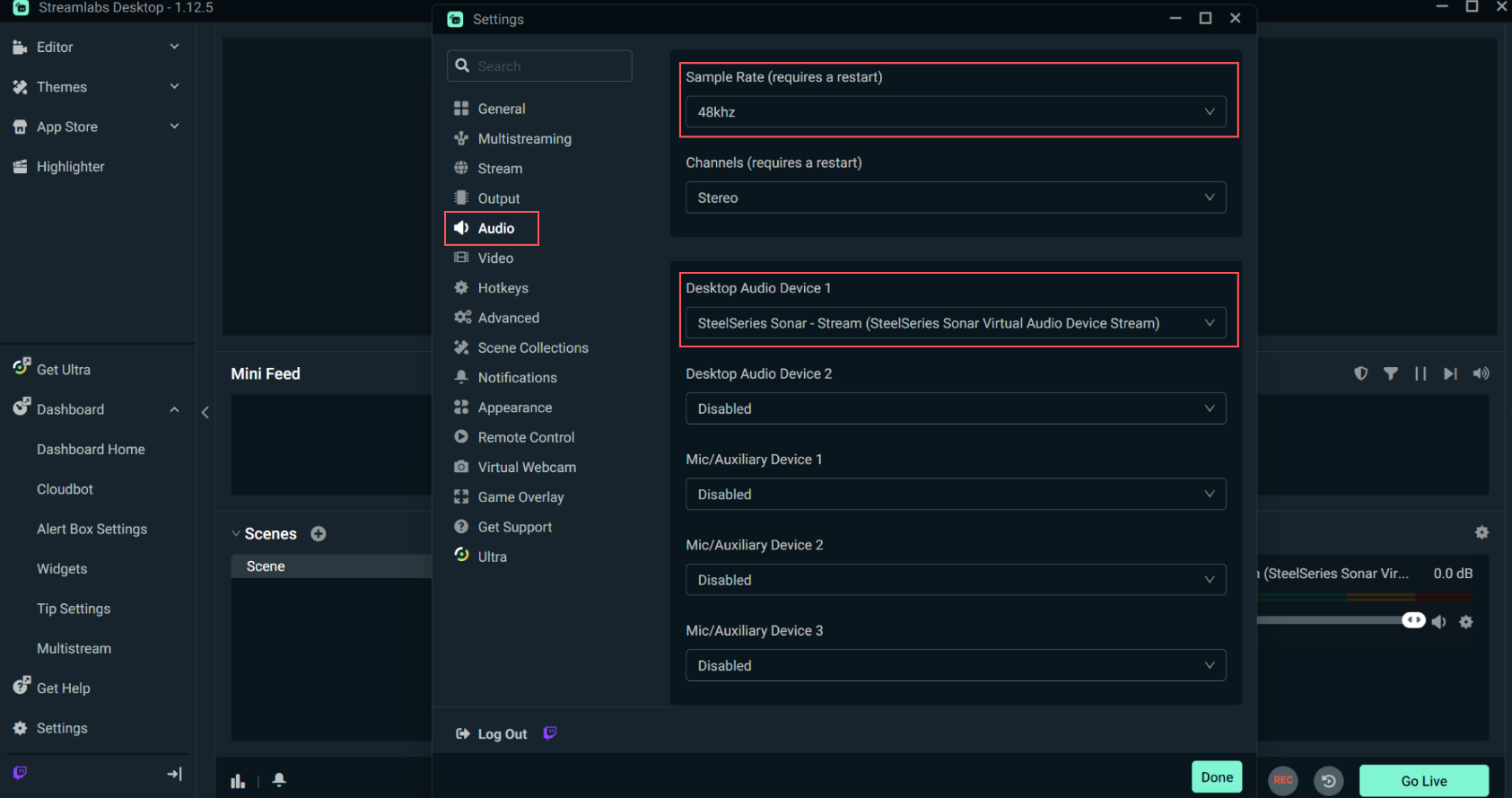Click Log Out in Settings
The width and height of the screenshot is (1512, 798).
(502, 734)
